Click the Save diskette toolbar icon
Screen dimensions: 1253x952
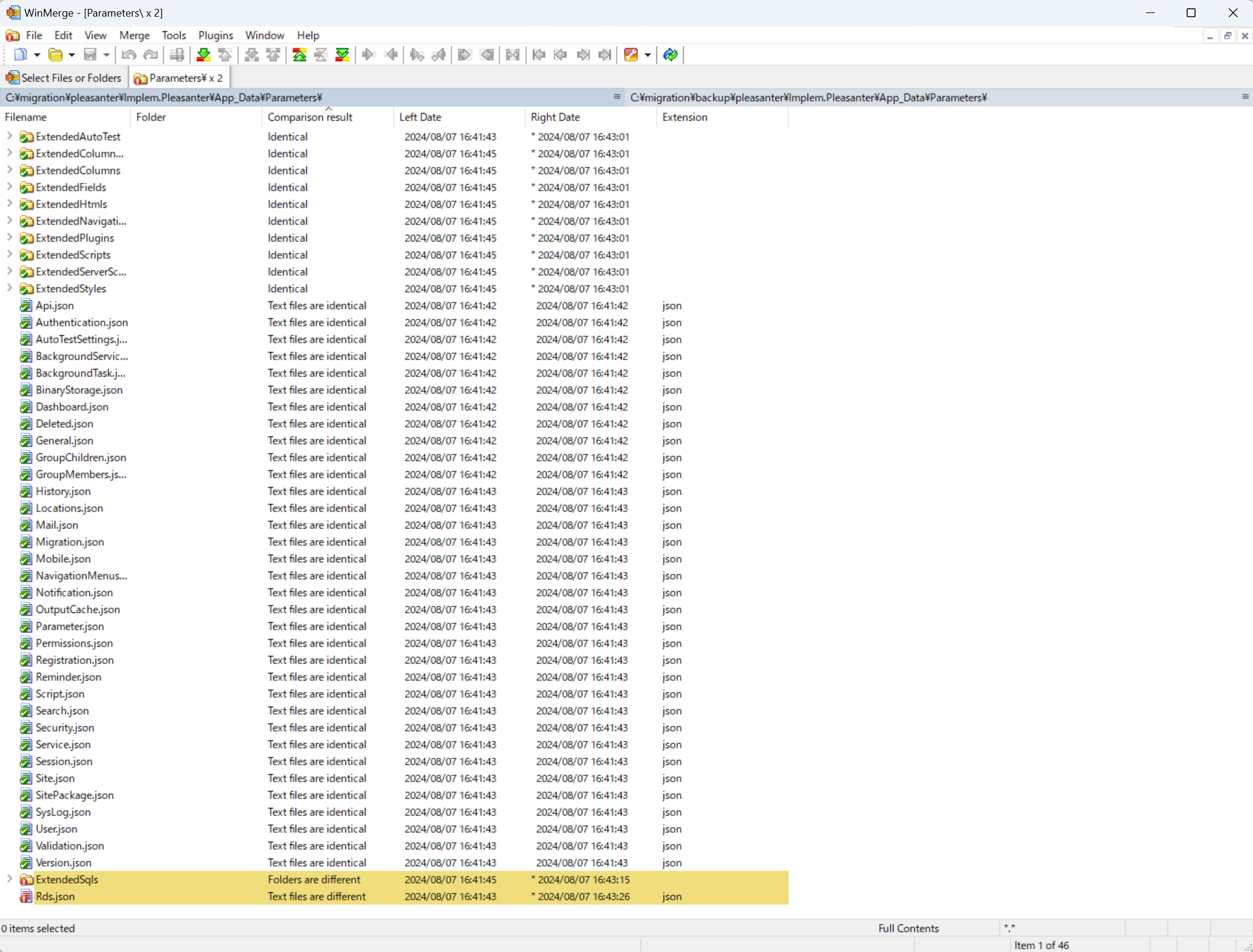(x=90, y=55)
